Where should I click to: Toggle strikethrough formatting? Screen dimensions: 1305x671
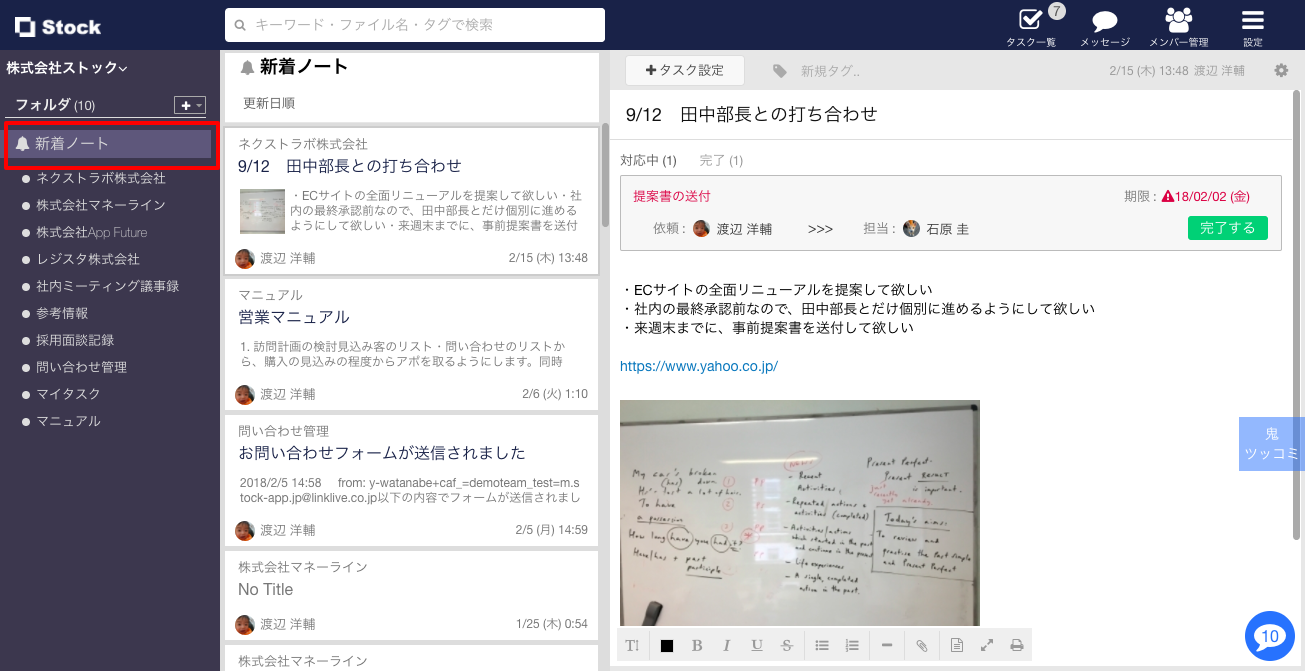pos(787,645)
